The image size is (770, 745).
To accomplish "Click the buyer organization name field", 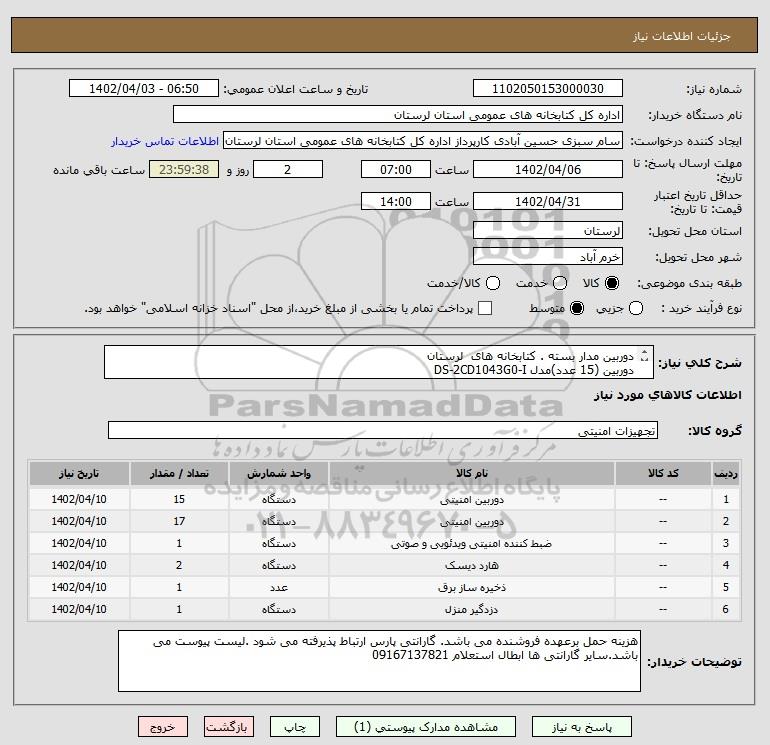I will point(398,115).
